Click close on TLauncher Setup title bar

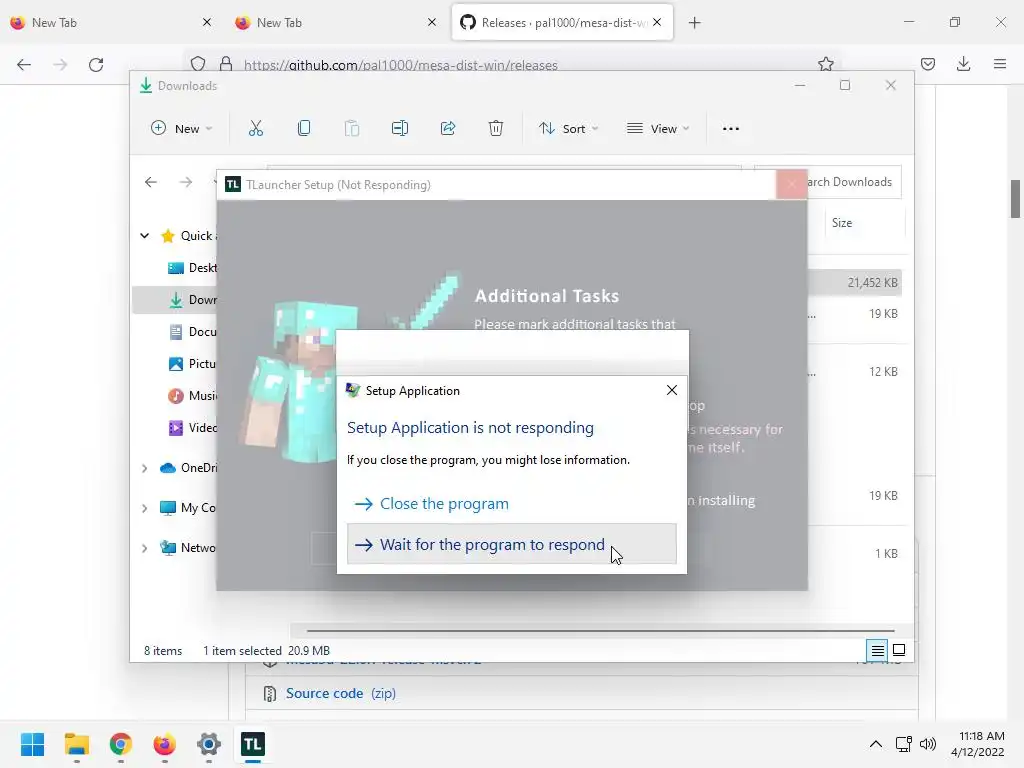792,185
